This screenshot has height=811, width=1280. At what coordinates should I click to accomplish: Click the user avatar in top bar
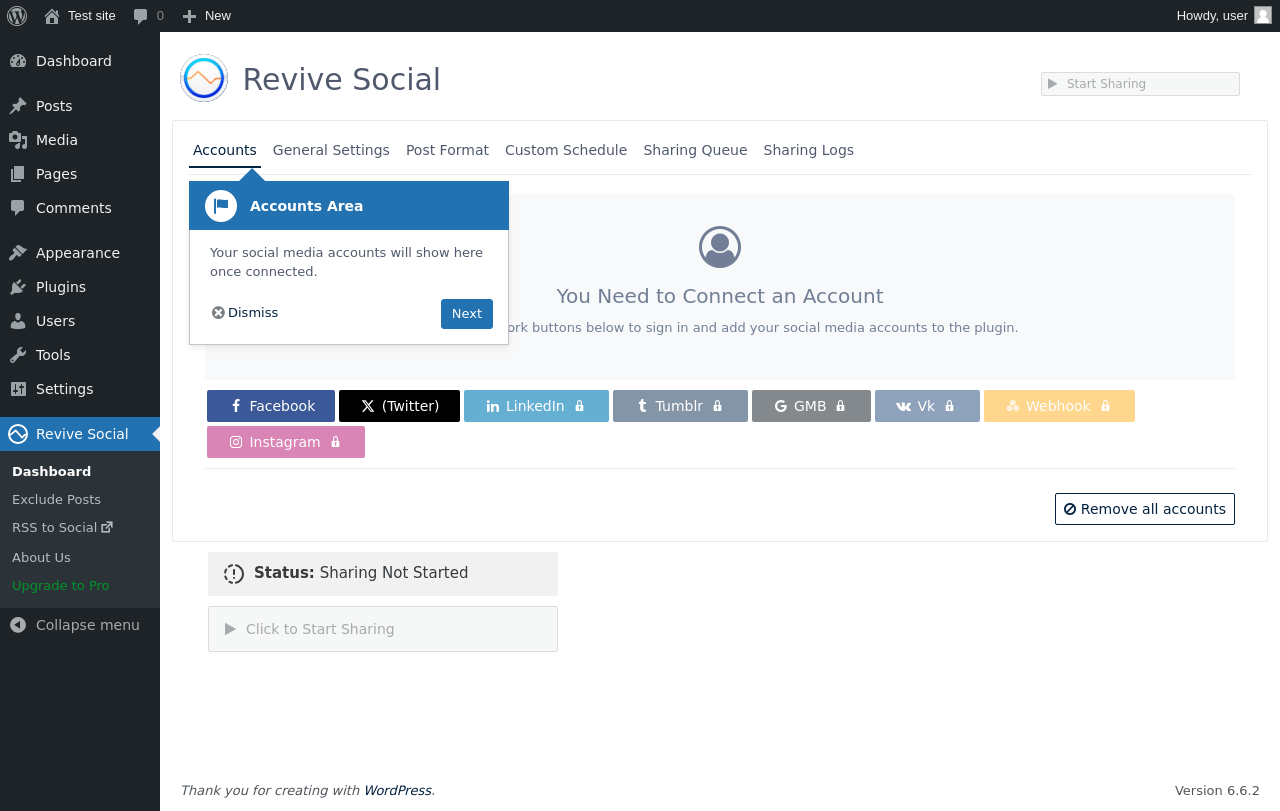[1263, 15]
